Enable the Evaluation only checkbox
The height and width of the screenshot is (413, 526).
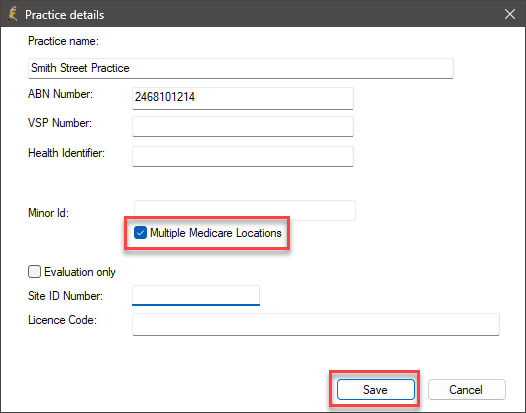(35, 271)
